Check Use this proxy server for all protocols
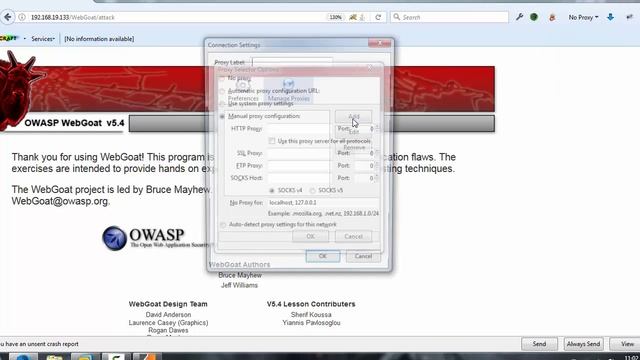Viewport: 640px width, 360px height. [x=272, y=141]
